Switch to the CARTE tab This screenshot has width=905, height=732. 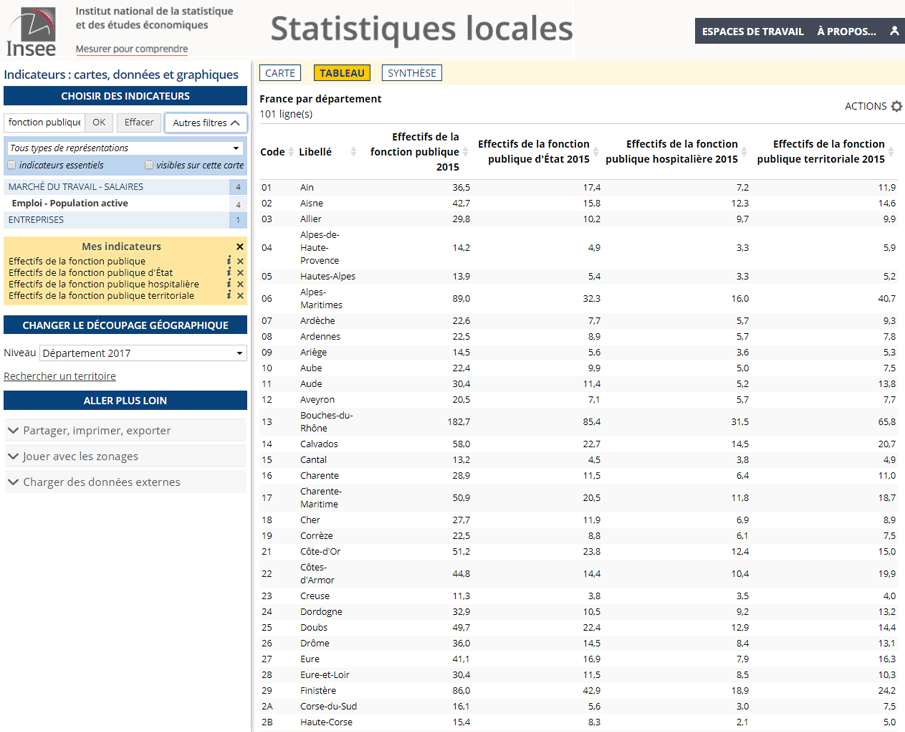point(280,73)
